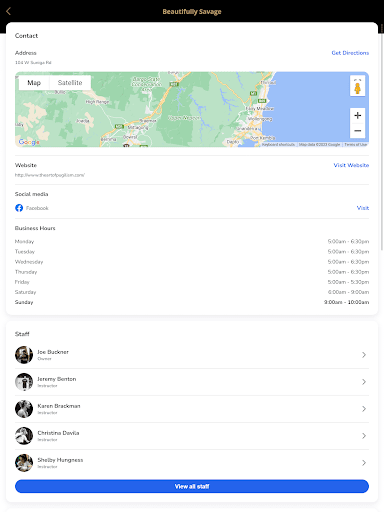Expand Karen Brackman staff entry chevron
The width and height of the screenshot is (384, 512).
(364, 409)
